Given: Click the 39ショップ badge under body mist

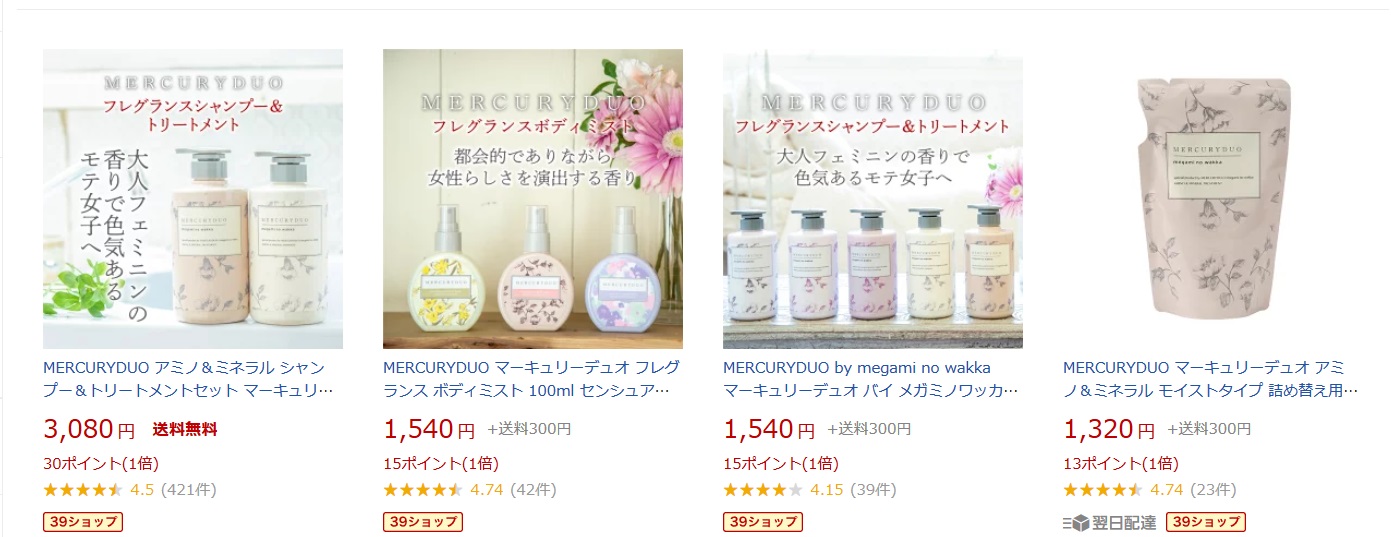Looking at the screenshot, I should pyautogui.click(x=423, y=522).
